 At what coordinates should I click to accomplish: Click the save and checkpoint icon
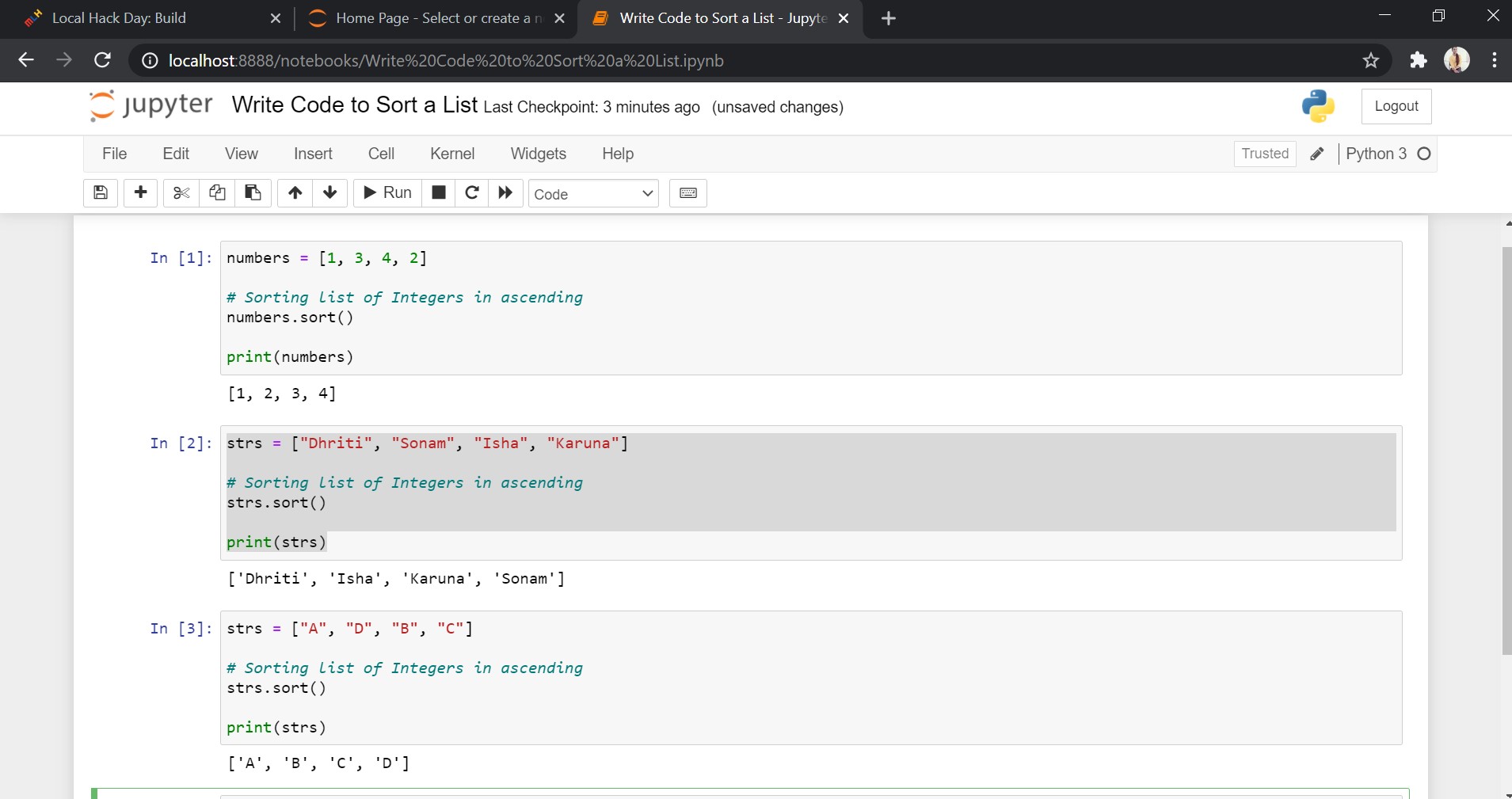(x=101, y=193)
